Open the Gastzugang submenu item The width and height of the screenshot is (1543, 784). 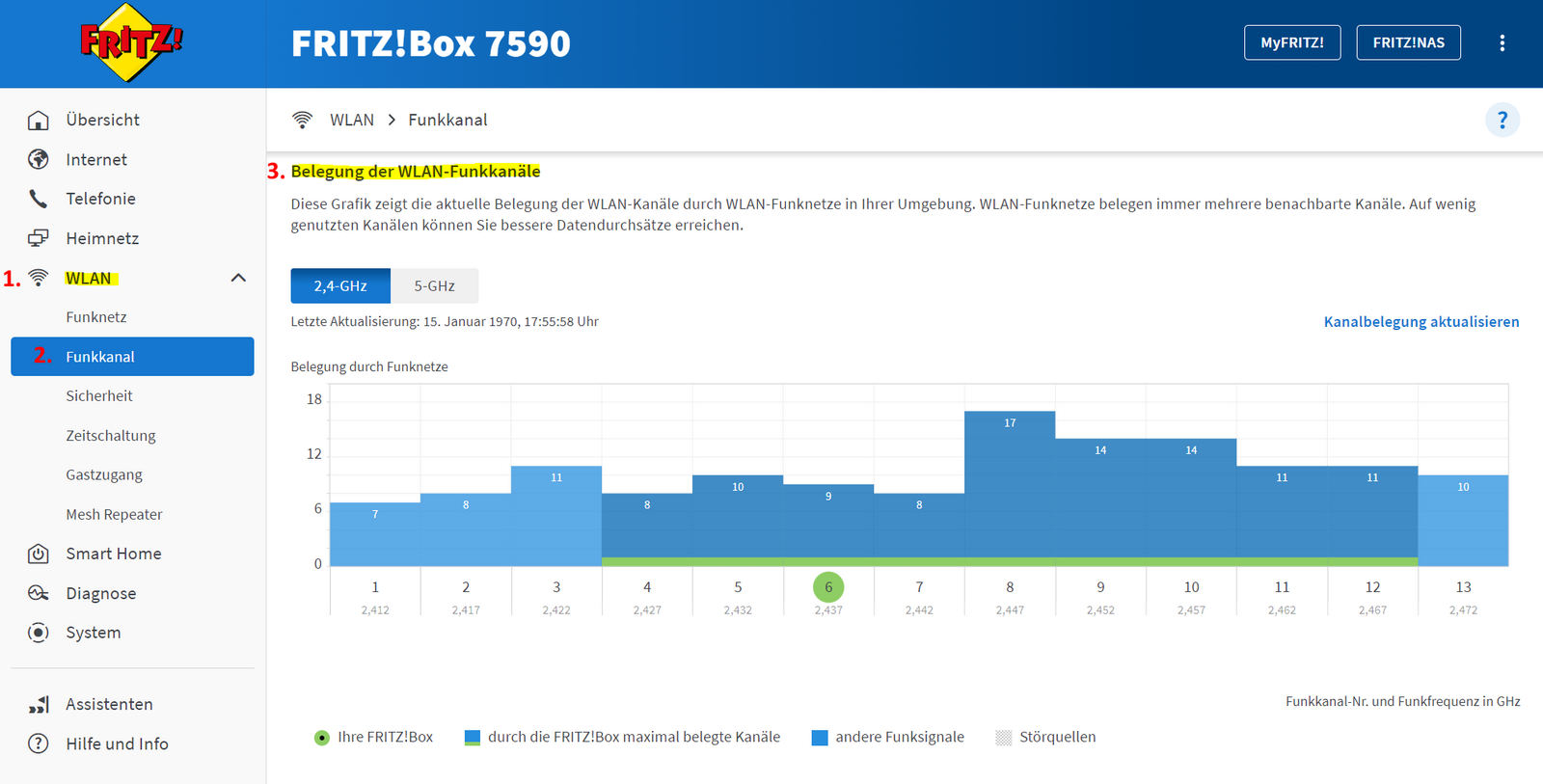coord(104,474)
